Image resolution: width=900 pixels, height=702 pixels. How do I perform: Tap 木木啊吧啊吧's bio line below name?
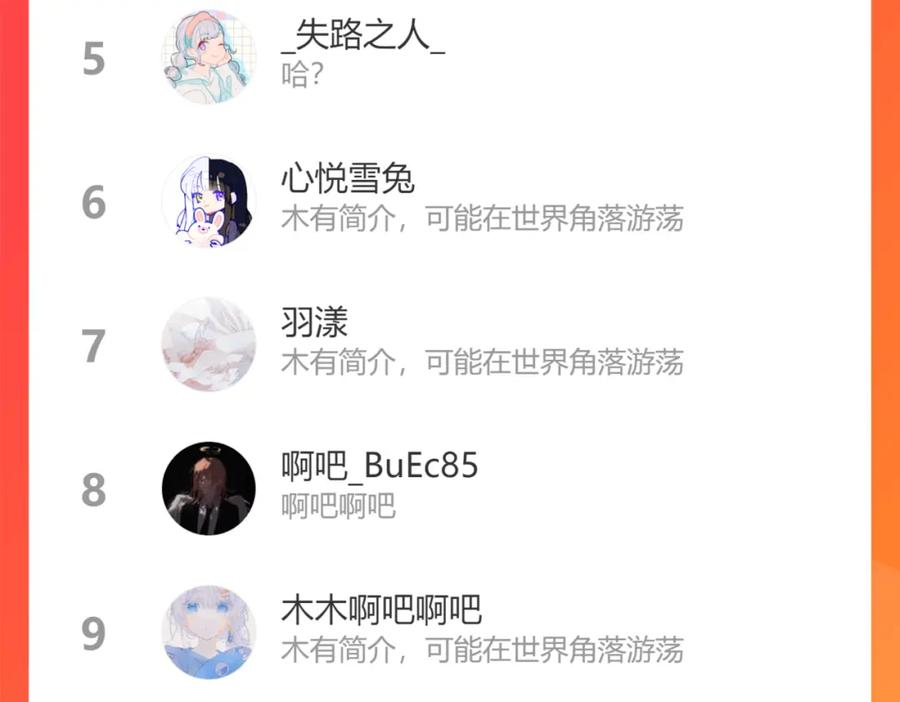(482, 650)
